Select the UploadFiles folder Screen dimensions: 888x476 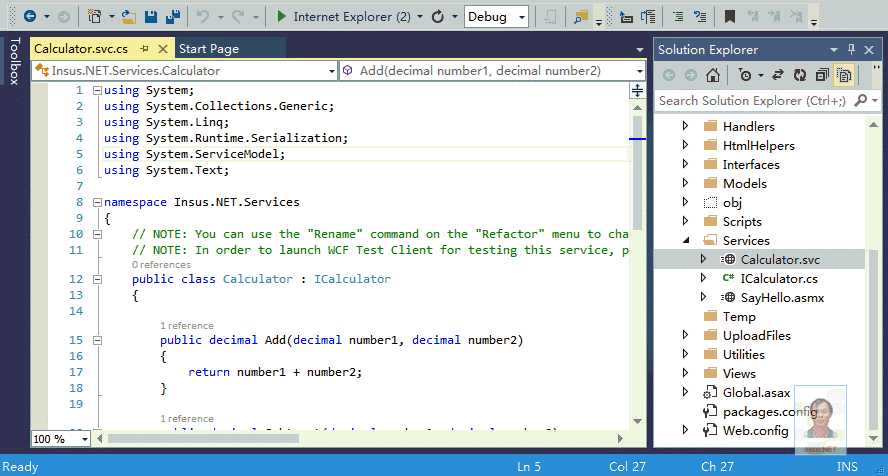click(x=757, y=336)
